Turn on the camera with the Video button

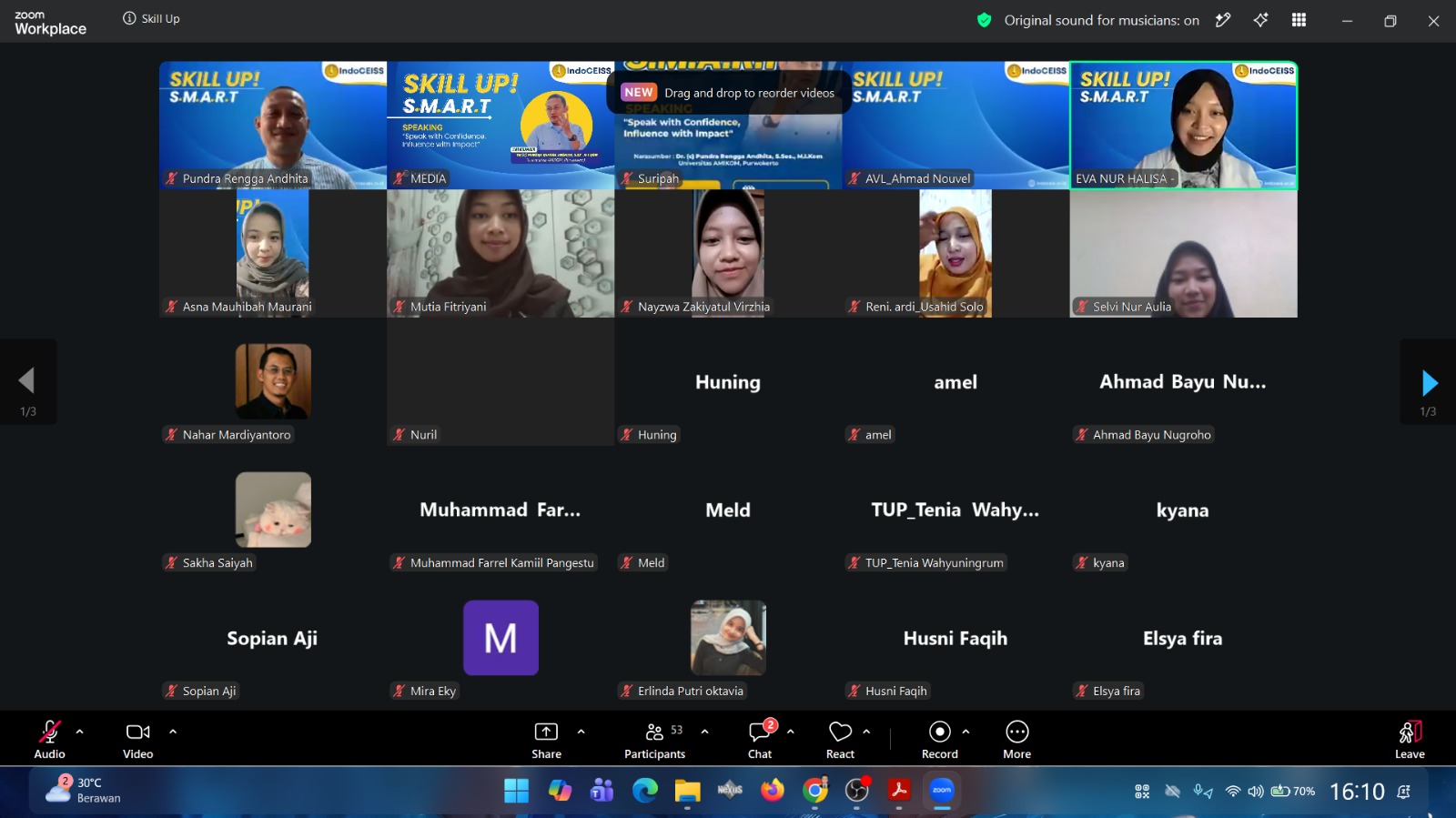pos(137,739)
